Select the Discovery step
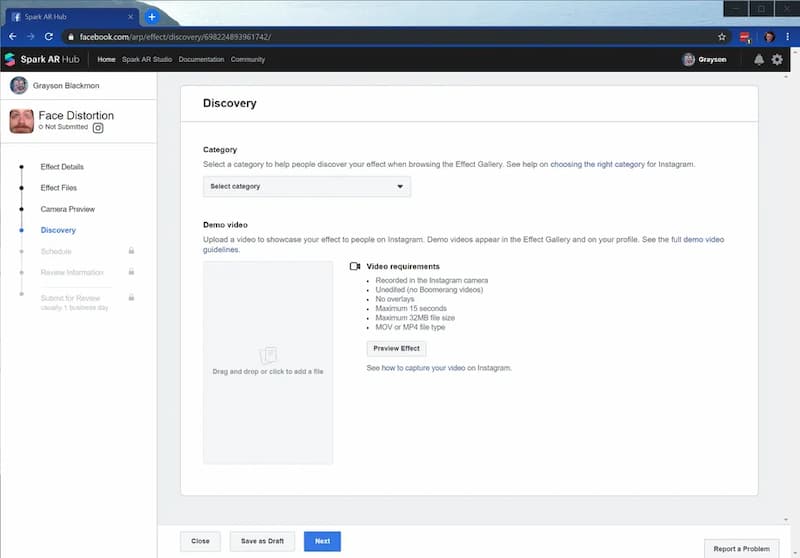The image size is (800, 558). (58, 230)
